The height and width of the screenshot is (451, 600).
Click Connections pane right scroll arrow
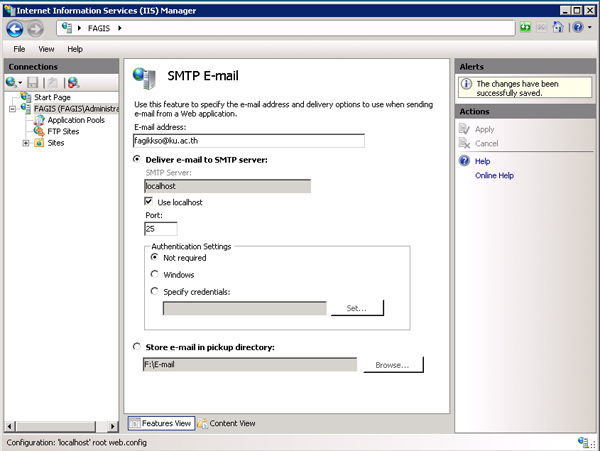(112, 426)
